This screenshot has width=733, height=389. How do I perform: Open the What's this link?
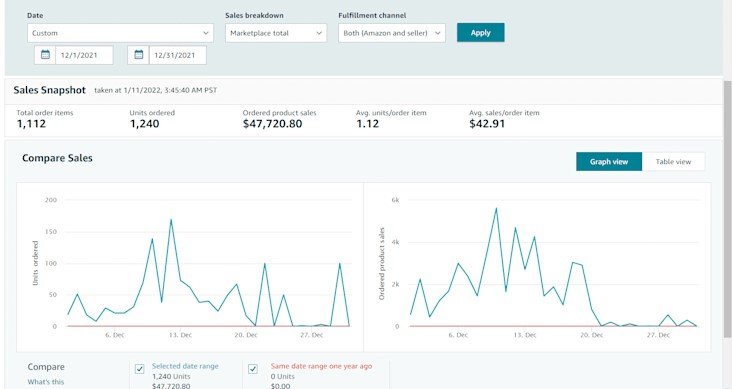[46, 382]
